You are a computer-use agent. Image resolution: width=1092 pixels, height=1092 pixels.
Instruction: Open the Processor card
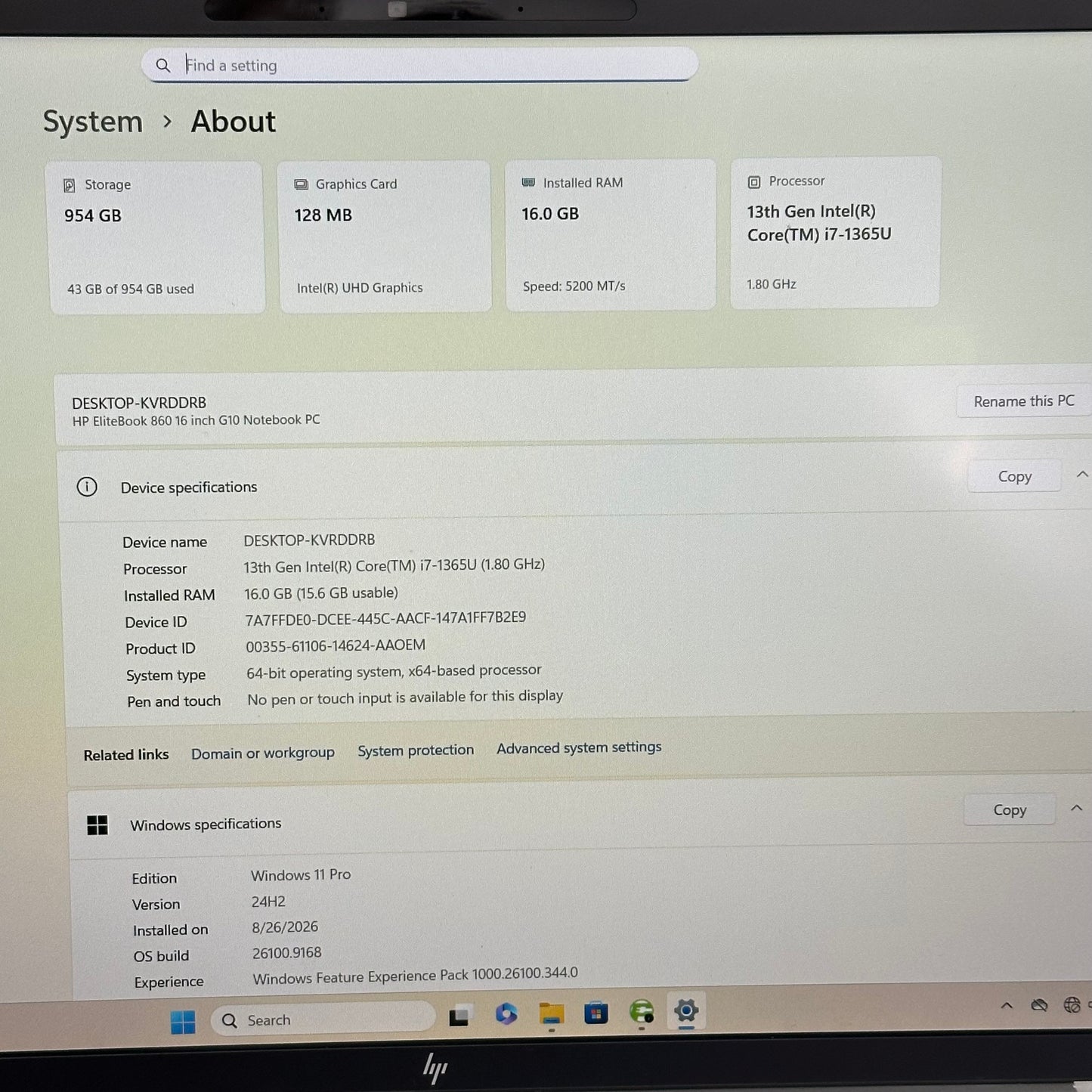[836, 232]
